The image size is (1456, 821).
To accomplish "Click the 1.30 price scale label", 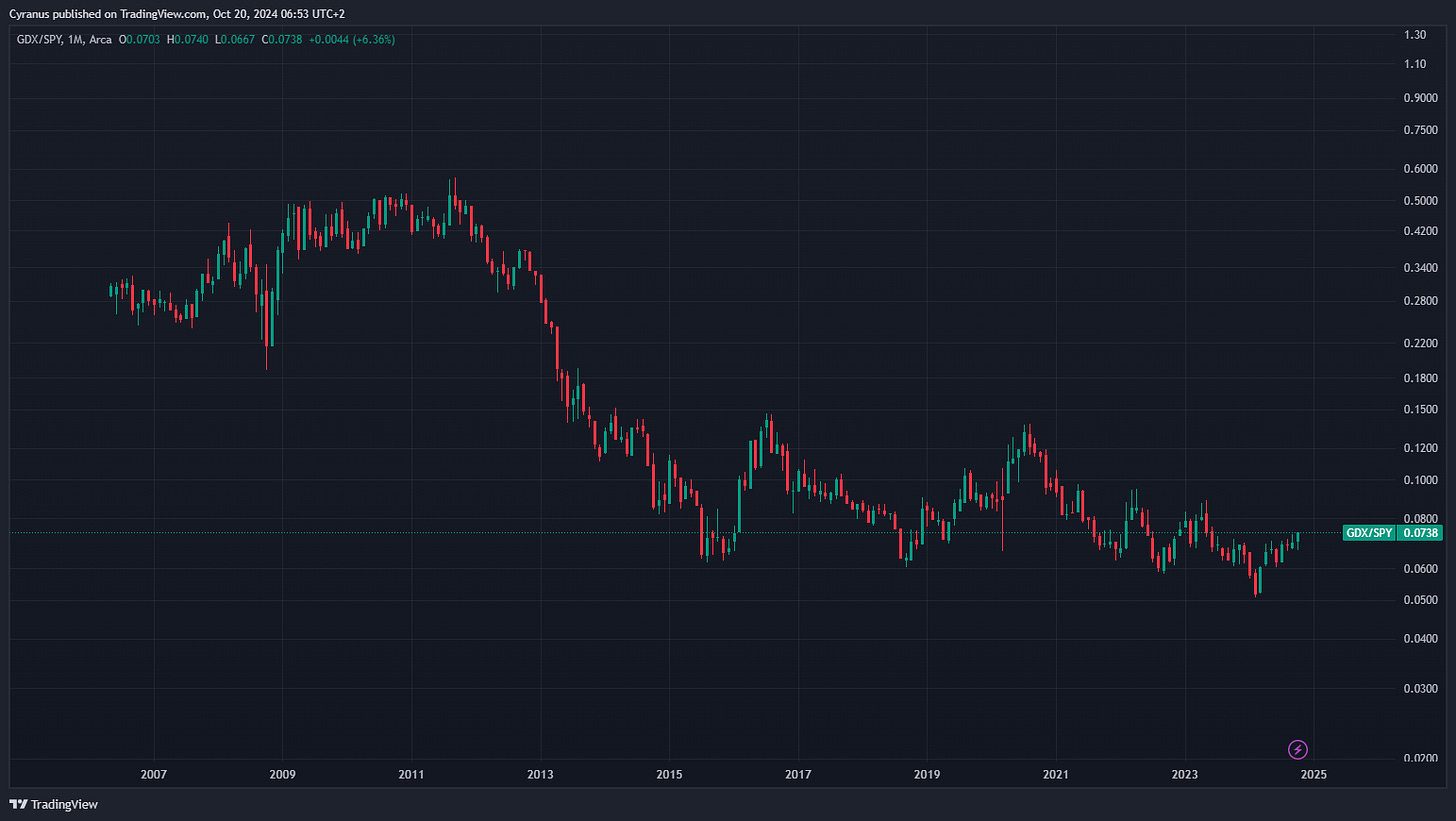I will coord(1415,35).
